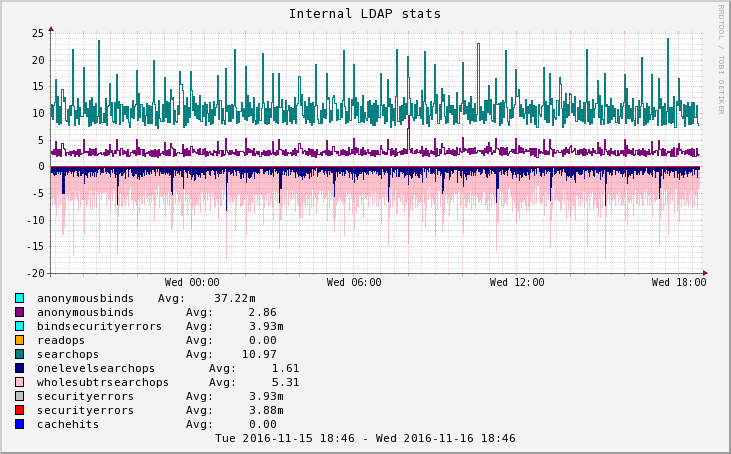The image size is (731, 454).
Task: Click the 'Wed 06:00' time axis label
Action: point(354,282)
